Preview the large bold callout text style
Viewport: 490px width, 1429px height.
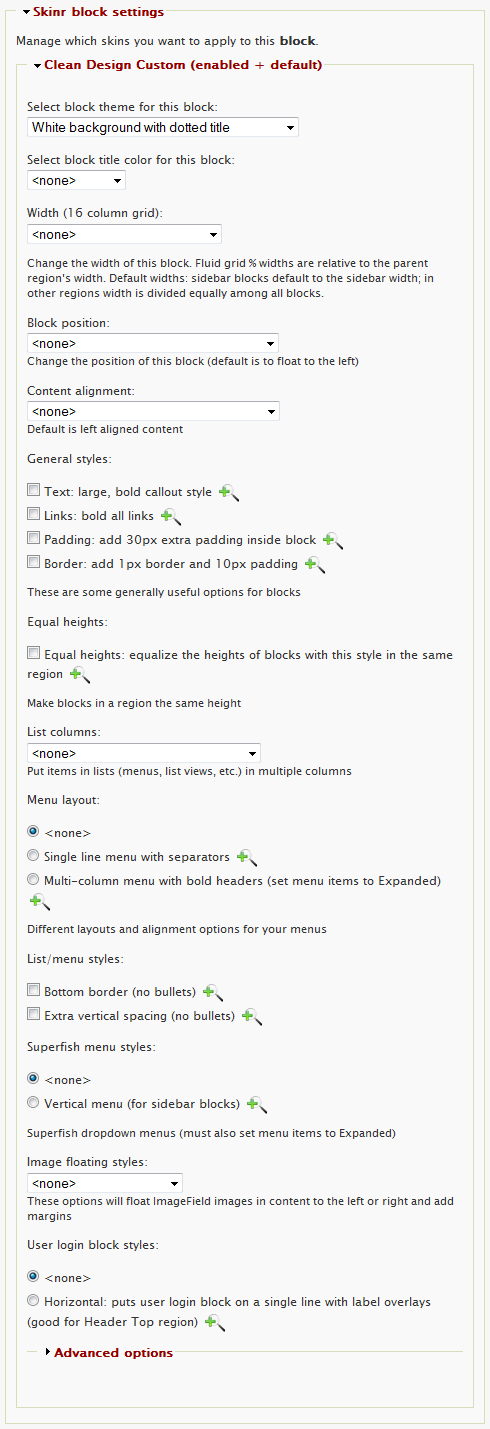pyautogui.click(x=229, y=493)
